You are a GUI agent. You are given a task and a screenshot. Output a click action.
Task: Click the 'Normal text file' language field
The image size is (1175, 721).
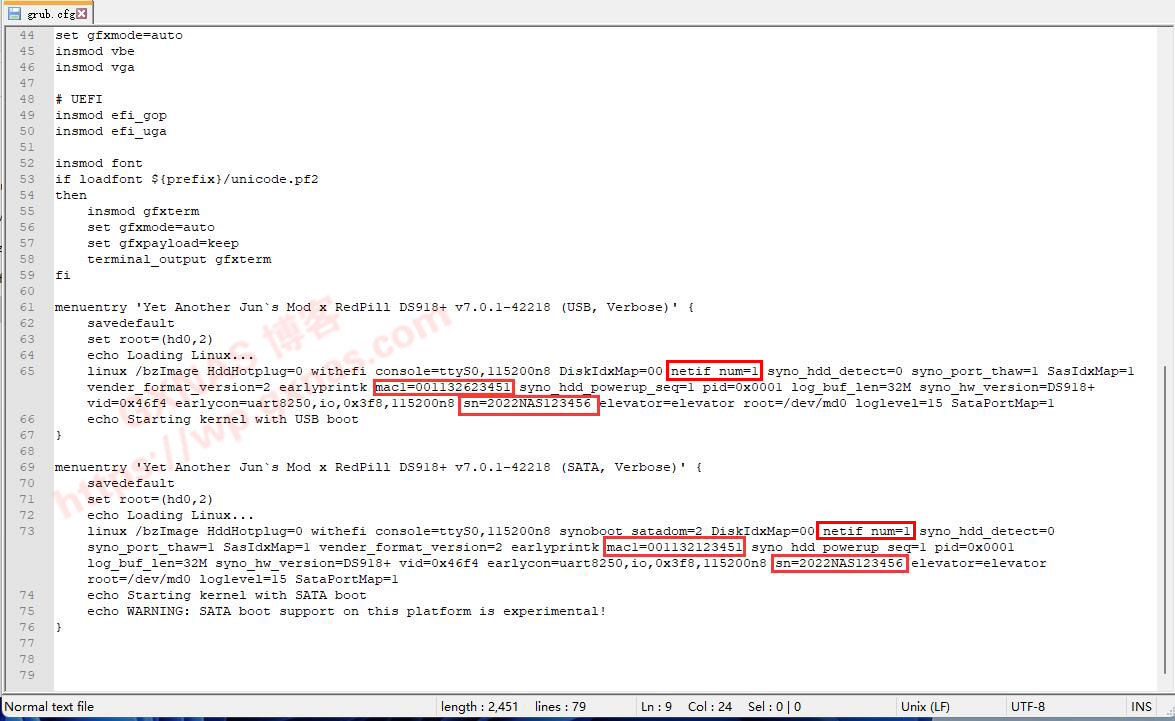point(50,706)
